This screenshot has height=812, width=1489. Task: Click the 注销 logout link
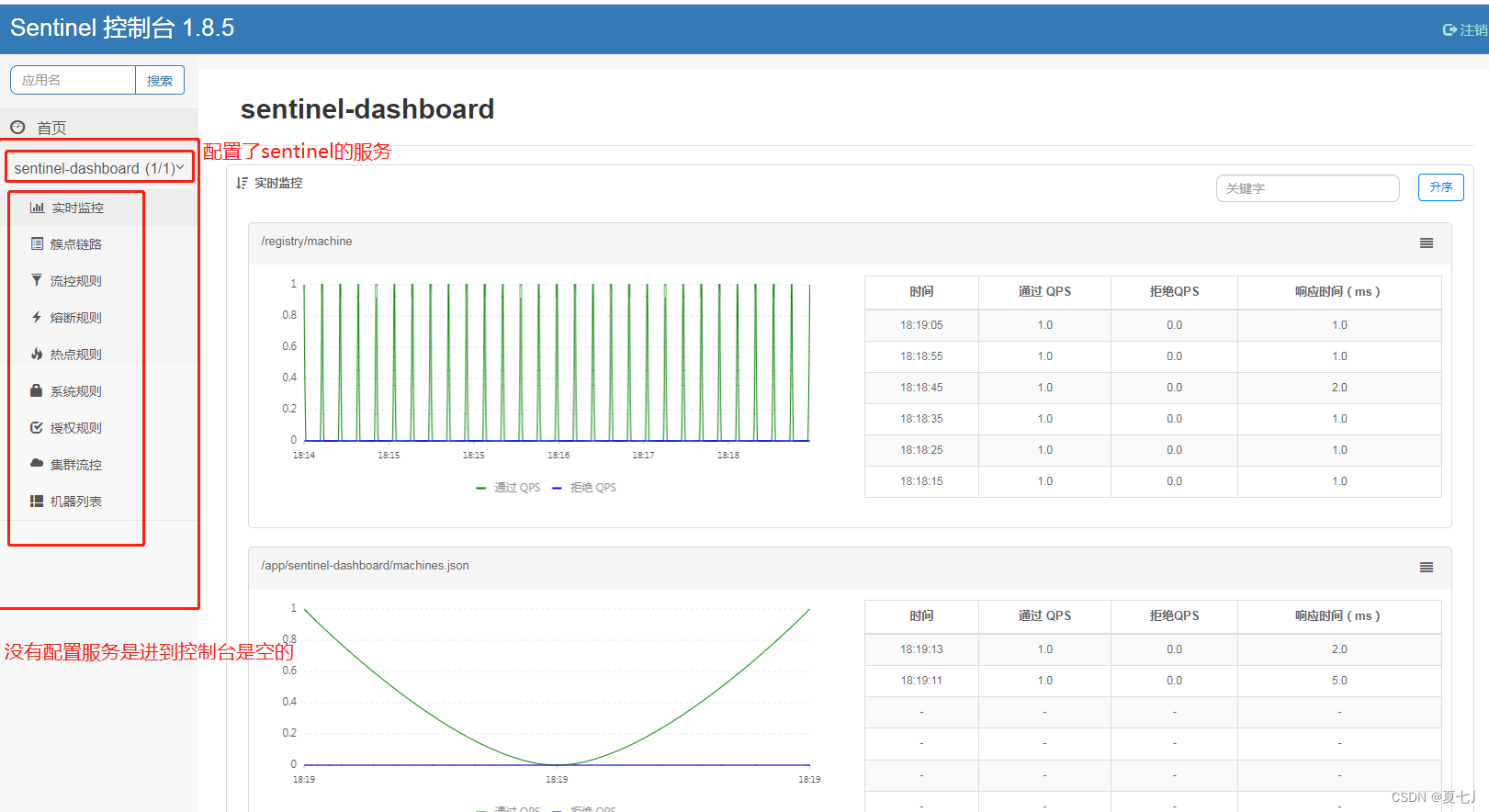(1472, 29)
